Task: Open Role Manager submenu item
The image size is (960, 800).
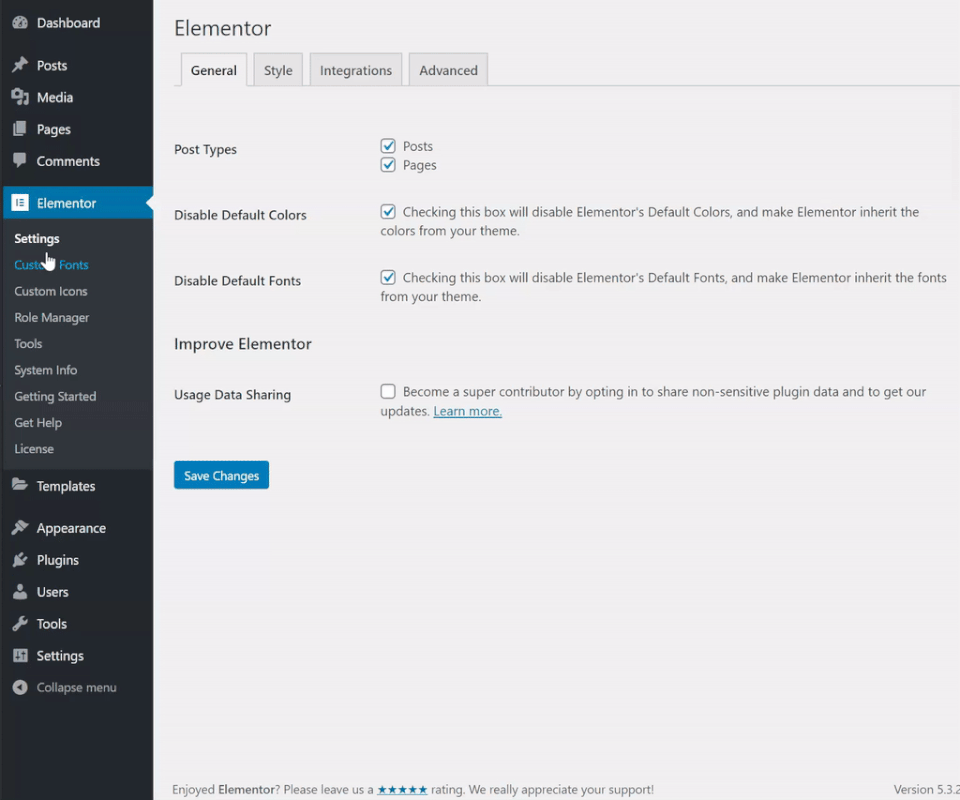Action: tap(51, 317)
